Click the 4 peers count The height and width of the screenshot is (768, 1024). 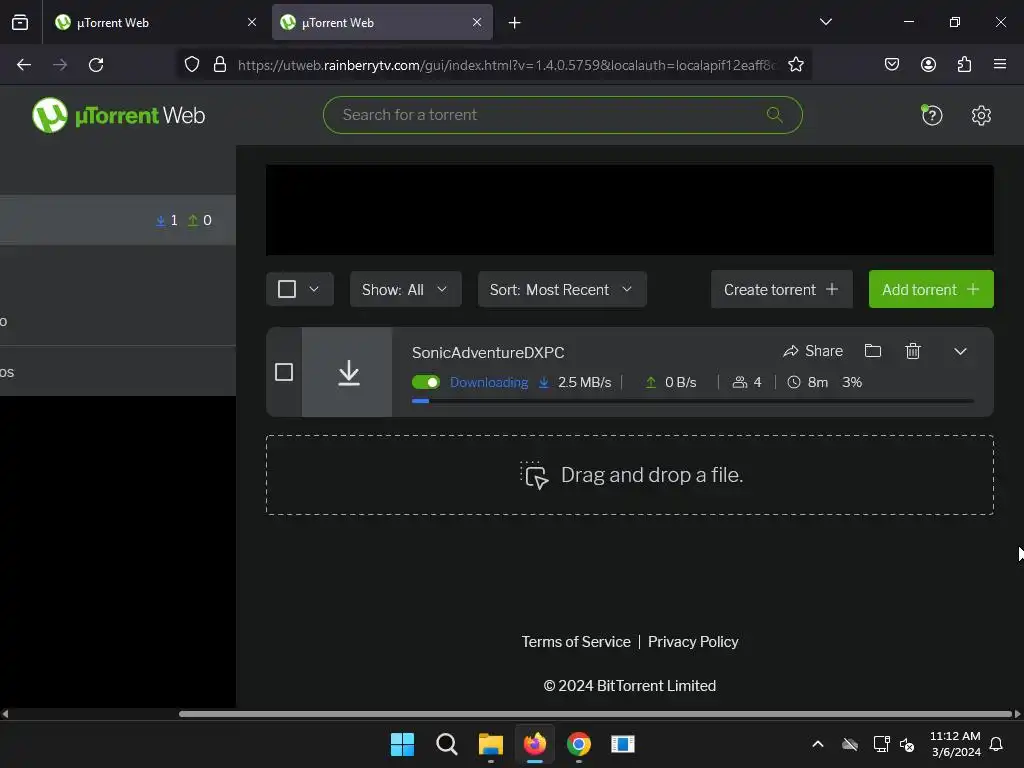point(747,382)
